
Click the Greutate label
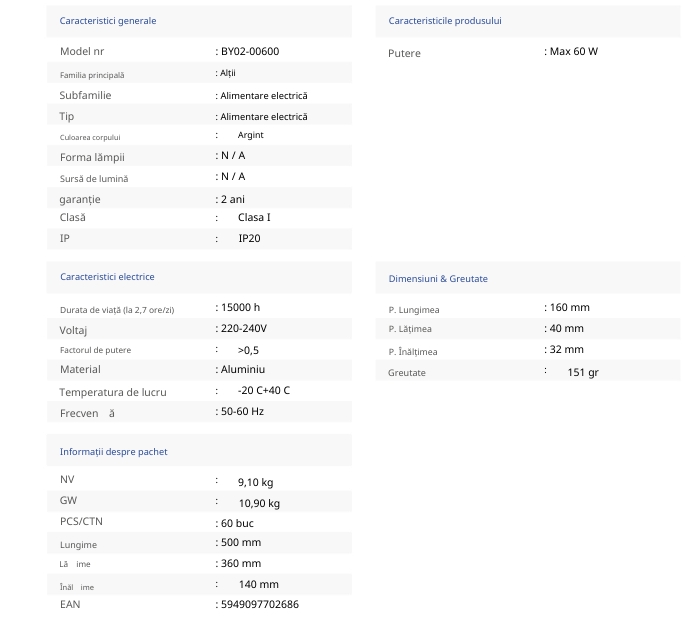(x=407, y=373)
